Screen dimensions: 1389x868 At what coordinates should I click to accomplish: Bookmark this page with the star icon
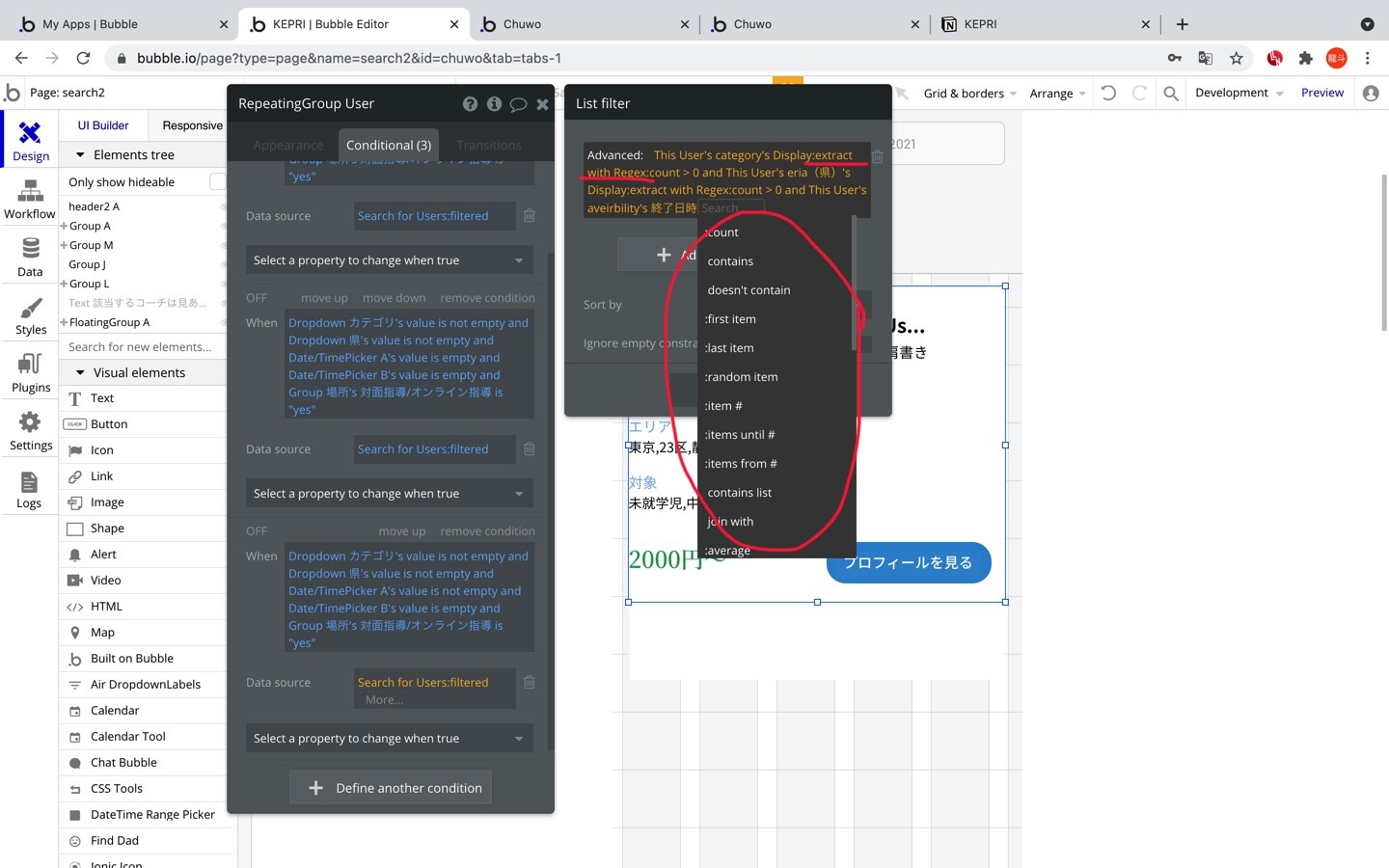(x=1237, y=58)
